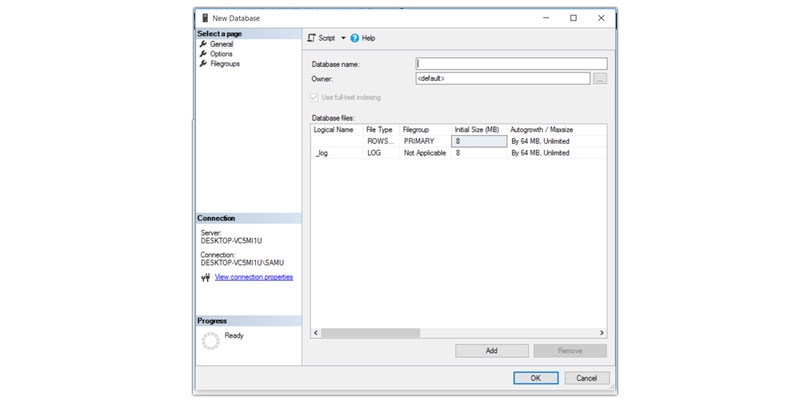Select the _log logical name cell
Screen dimensions: 800x400
tap(337, 153)
